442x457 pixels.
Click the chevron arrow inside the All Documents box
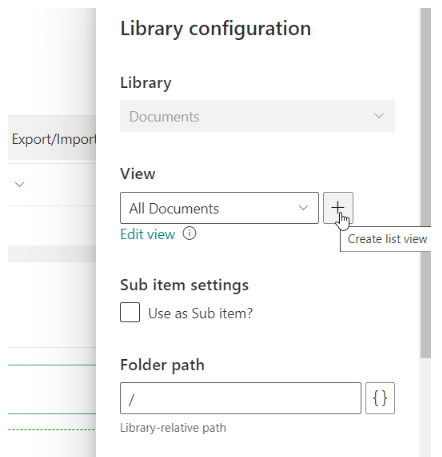(303, 208)
